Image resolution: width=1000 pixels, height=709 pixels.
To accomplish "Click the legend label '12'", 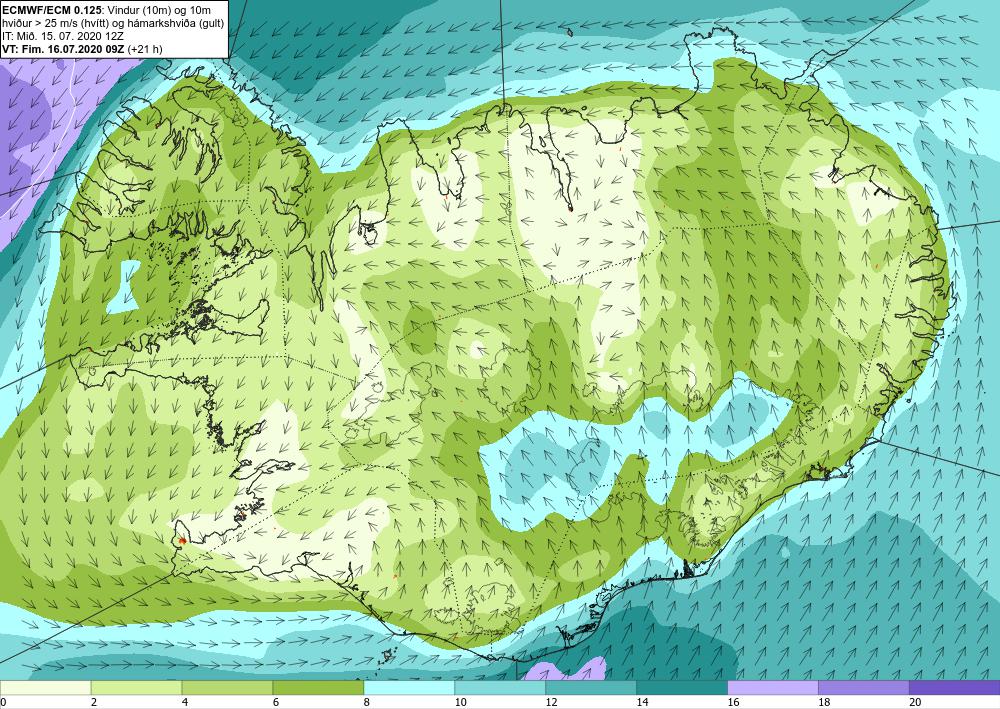I will coord(552,703).
